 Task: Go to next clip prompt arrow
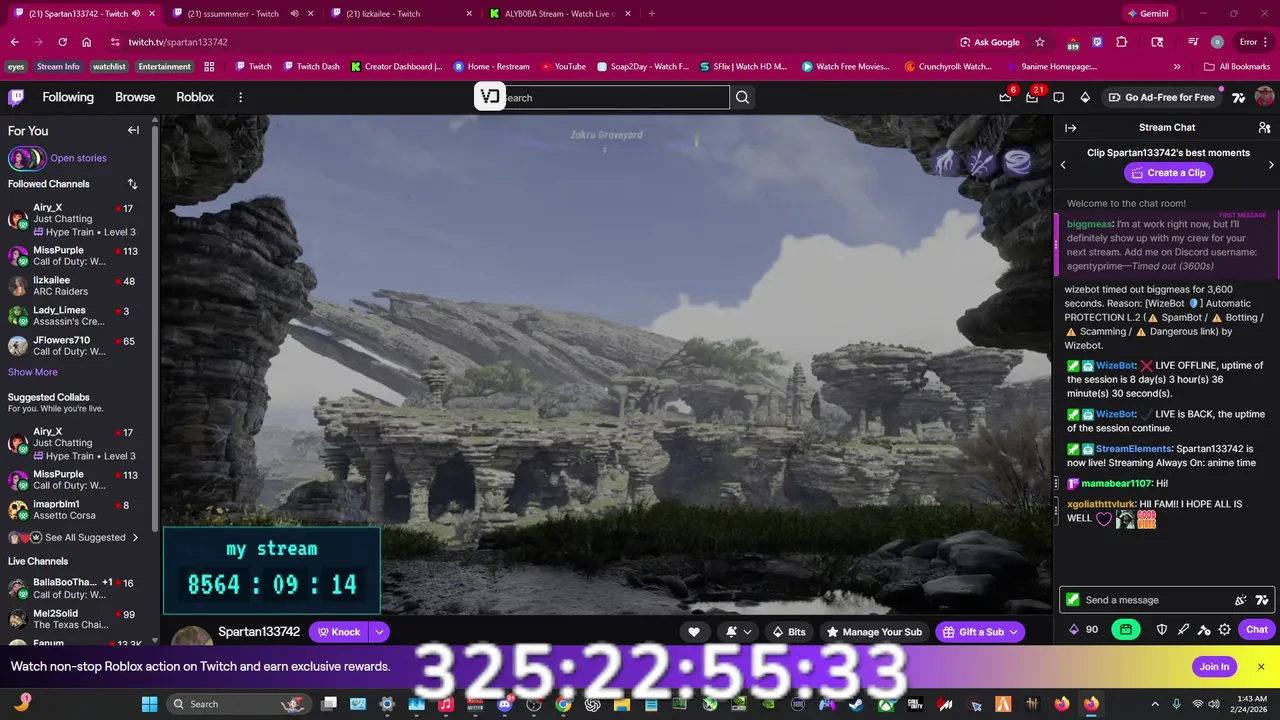coord(1271,165)
